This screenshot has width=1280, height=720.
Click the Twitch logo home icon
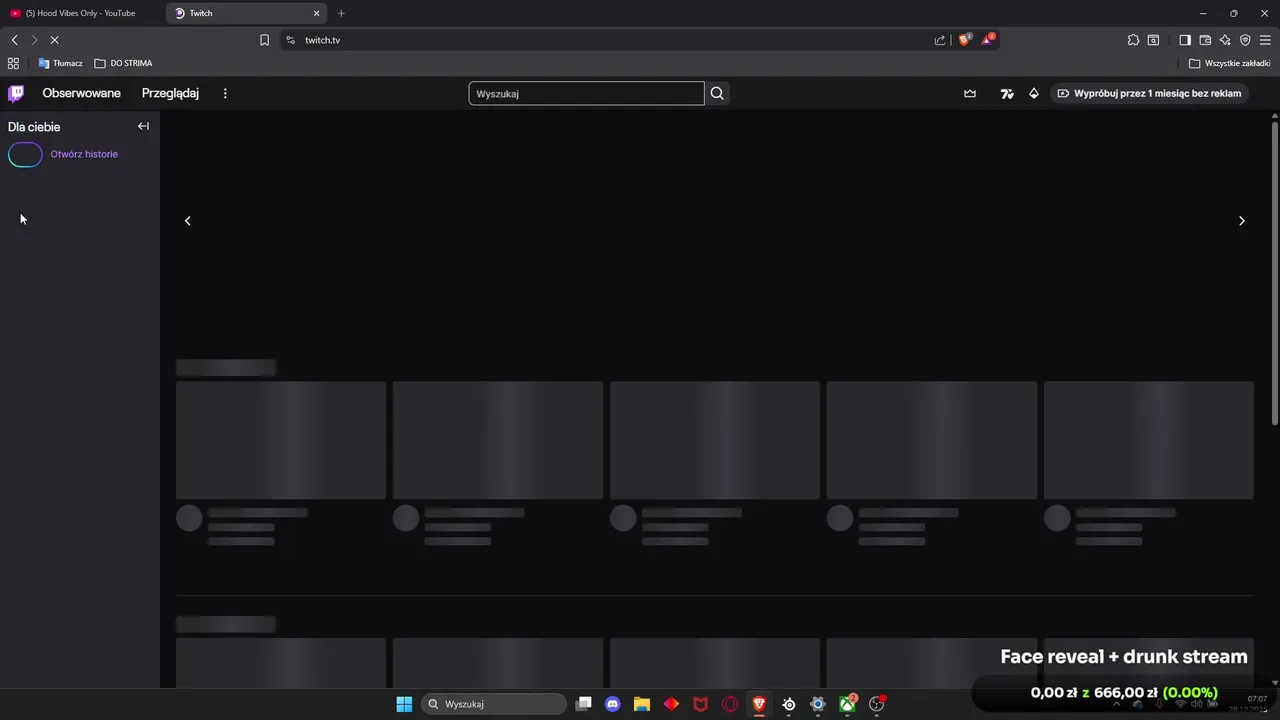click(x=16, y=93)
